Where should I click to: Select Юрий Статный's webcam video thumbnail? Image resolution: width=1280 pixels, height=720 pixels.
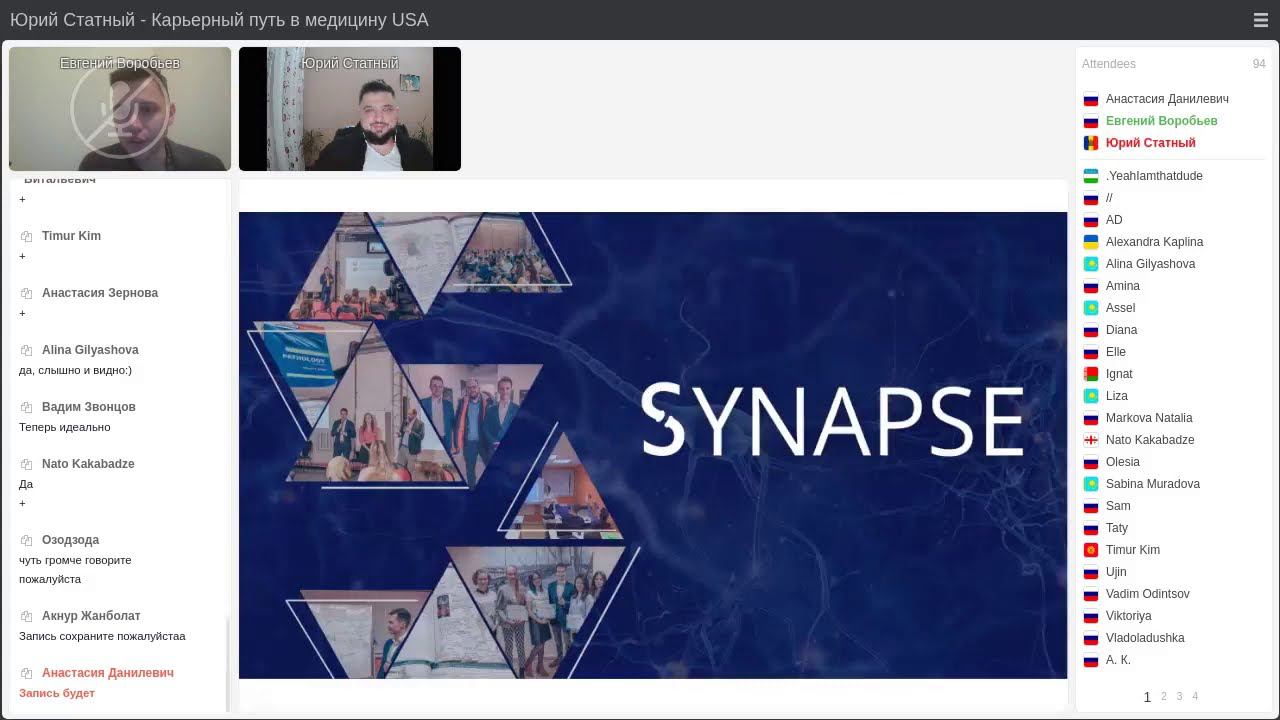click(350, 109)
